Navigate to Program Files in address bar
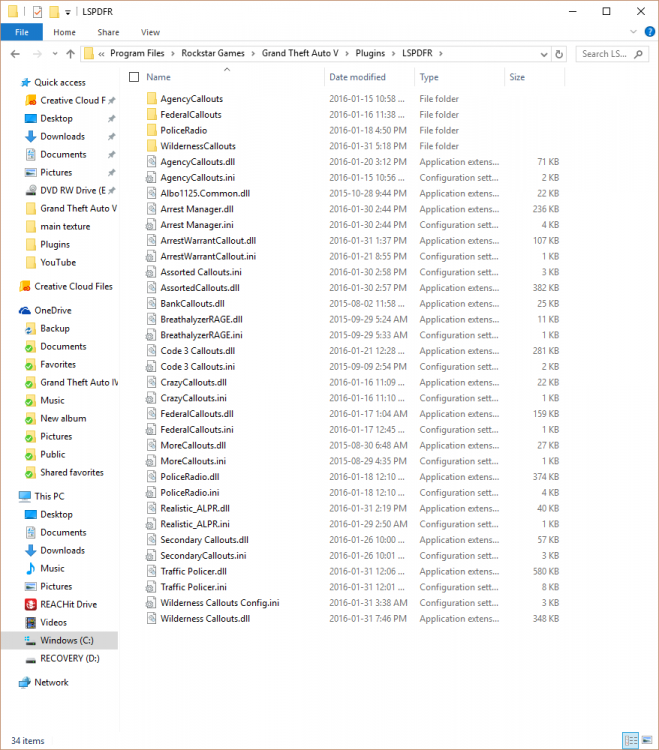This screenshot has height=750, width=659. pyautogui.click(x=137, y=53)
